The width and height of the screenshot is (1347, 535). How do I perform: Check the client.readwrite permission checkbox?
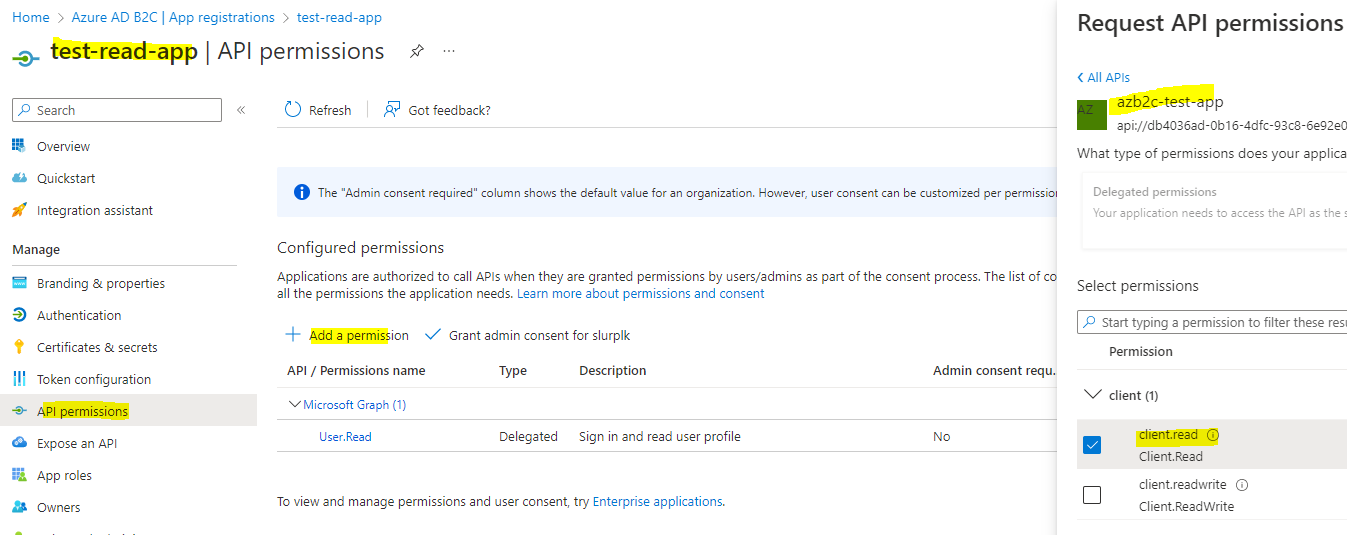[x=1092, y=495]
